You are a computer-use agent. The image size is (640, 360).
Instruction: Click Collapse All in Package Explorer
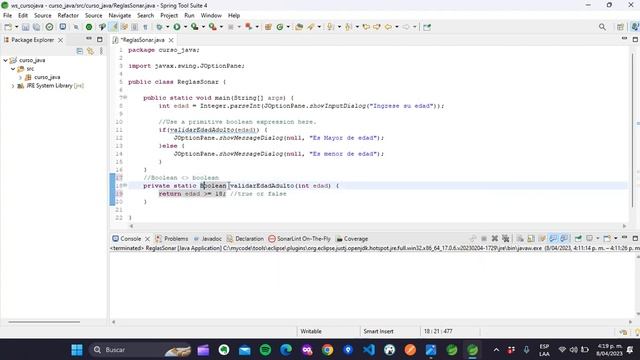point(80,51)
